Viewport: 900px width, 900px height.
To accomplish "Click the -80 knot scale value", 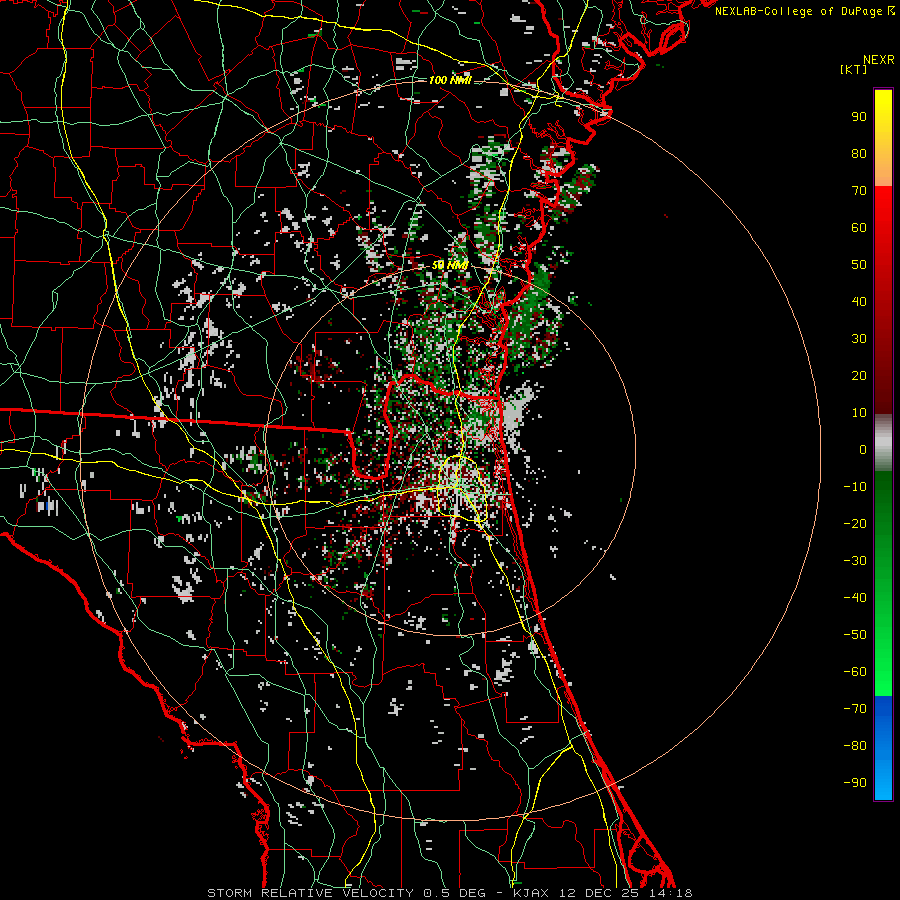I will [855, 746].
